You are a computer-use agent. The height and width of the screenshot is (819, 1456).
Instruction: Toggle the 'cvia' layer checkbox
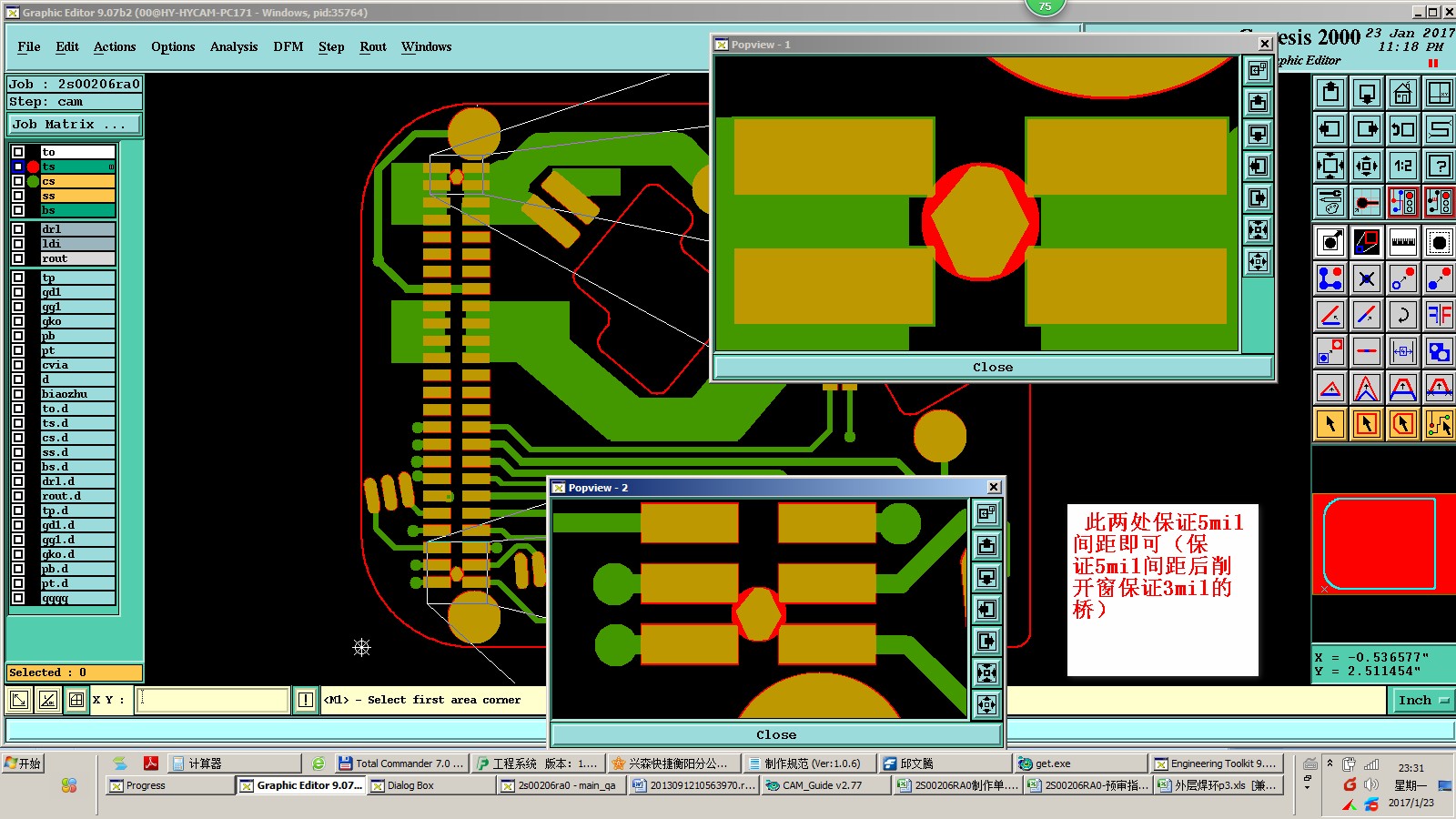point(18,365)
